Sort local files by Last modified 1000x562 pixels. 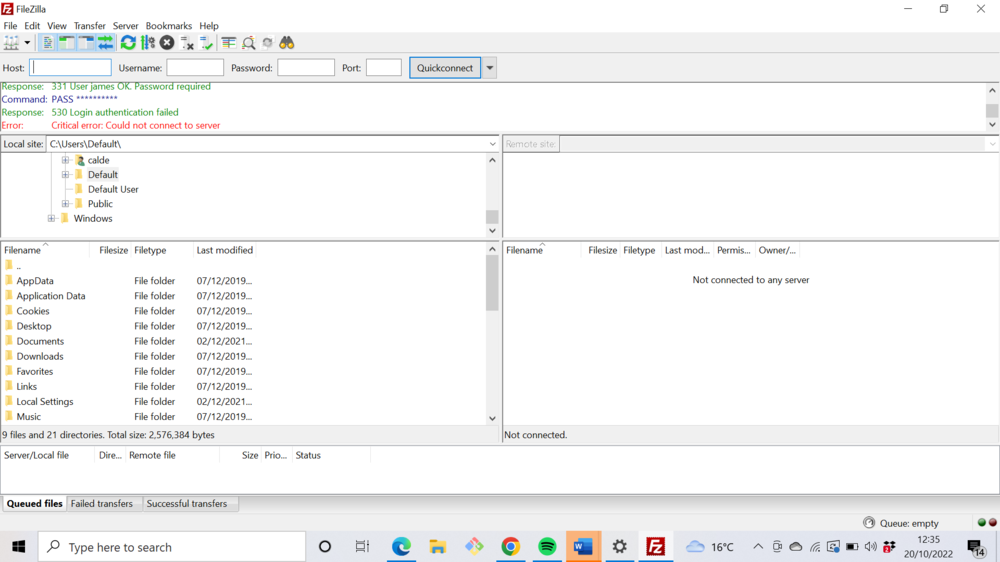(x=224, y=250)
